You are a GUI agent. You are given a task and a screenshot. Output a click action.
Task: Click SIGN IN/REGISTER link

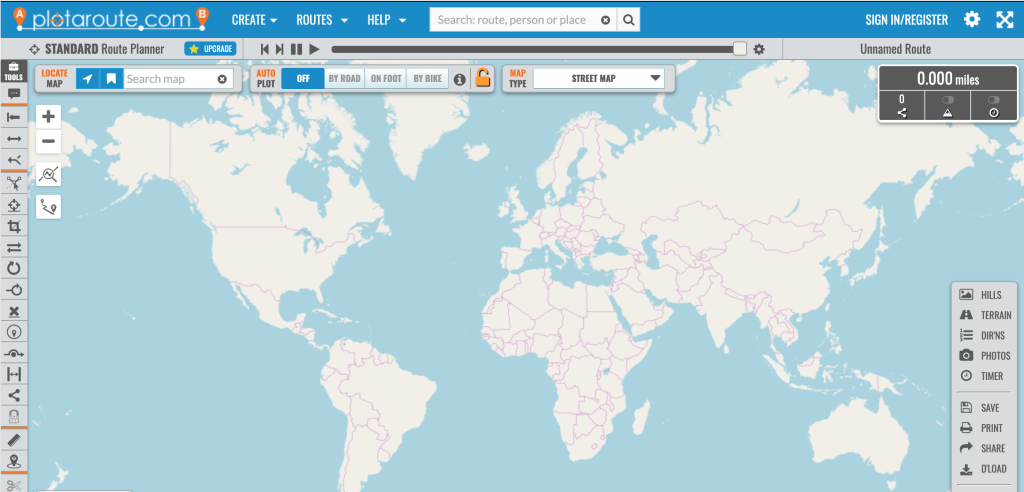906,20
